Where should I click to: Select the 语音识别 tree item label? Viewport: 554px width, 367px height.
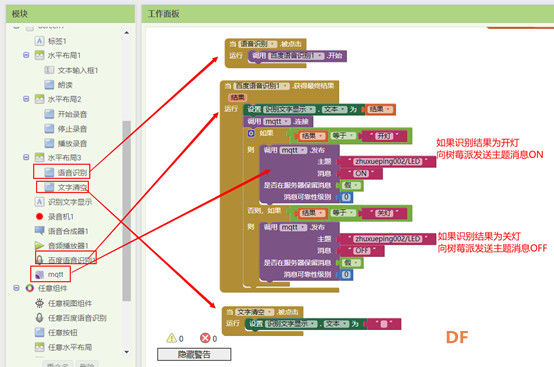[x=72, y=172]
